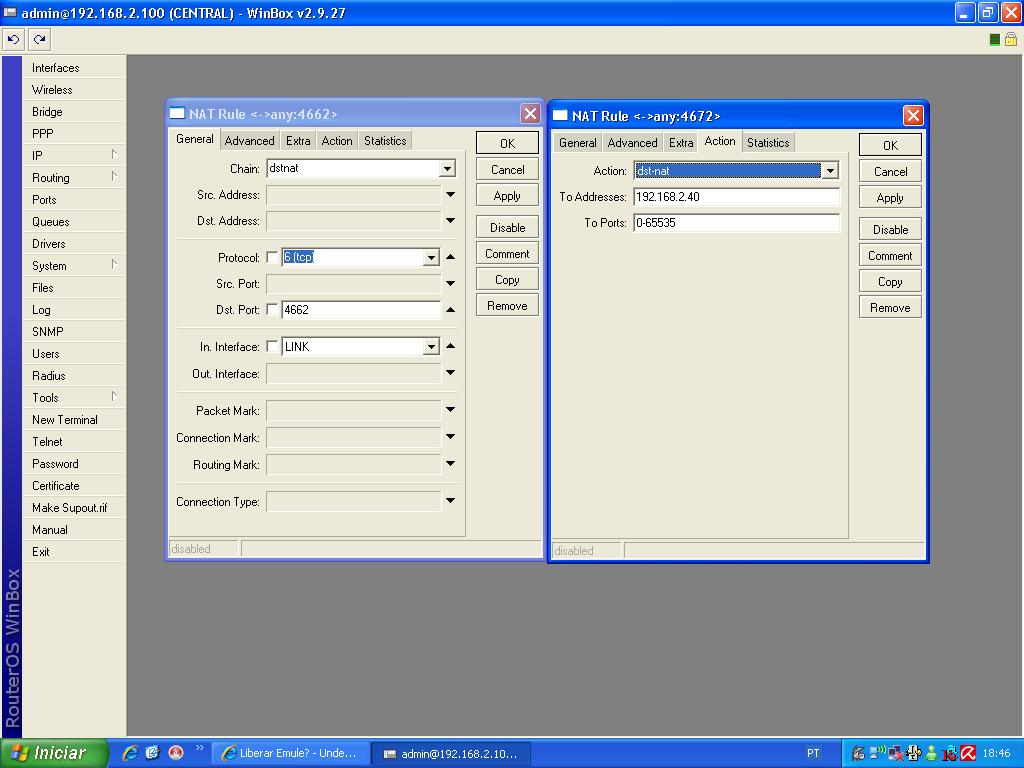Click the green user messenger tray icon
Image resolution: width=1024 pixels, height=768 pixels.
tap(932, 754)
